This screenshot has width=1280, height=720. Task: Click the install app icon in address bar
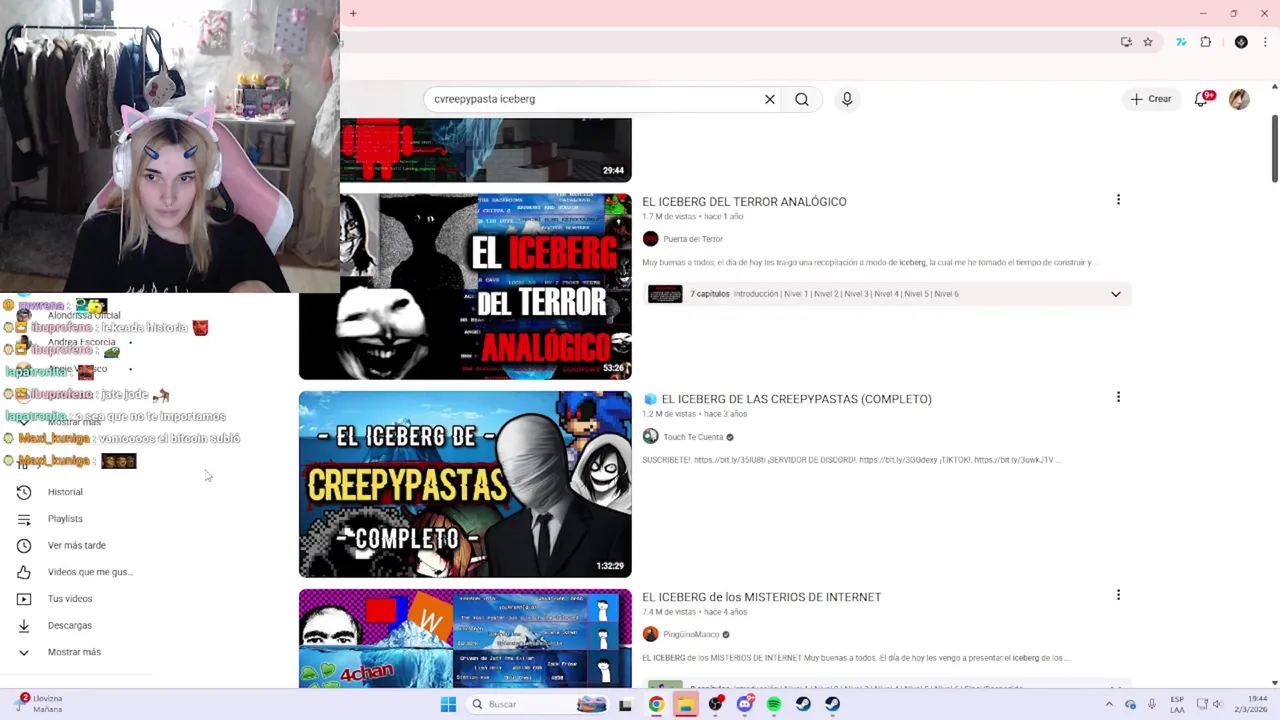coord(1126,42)
